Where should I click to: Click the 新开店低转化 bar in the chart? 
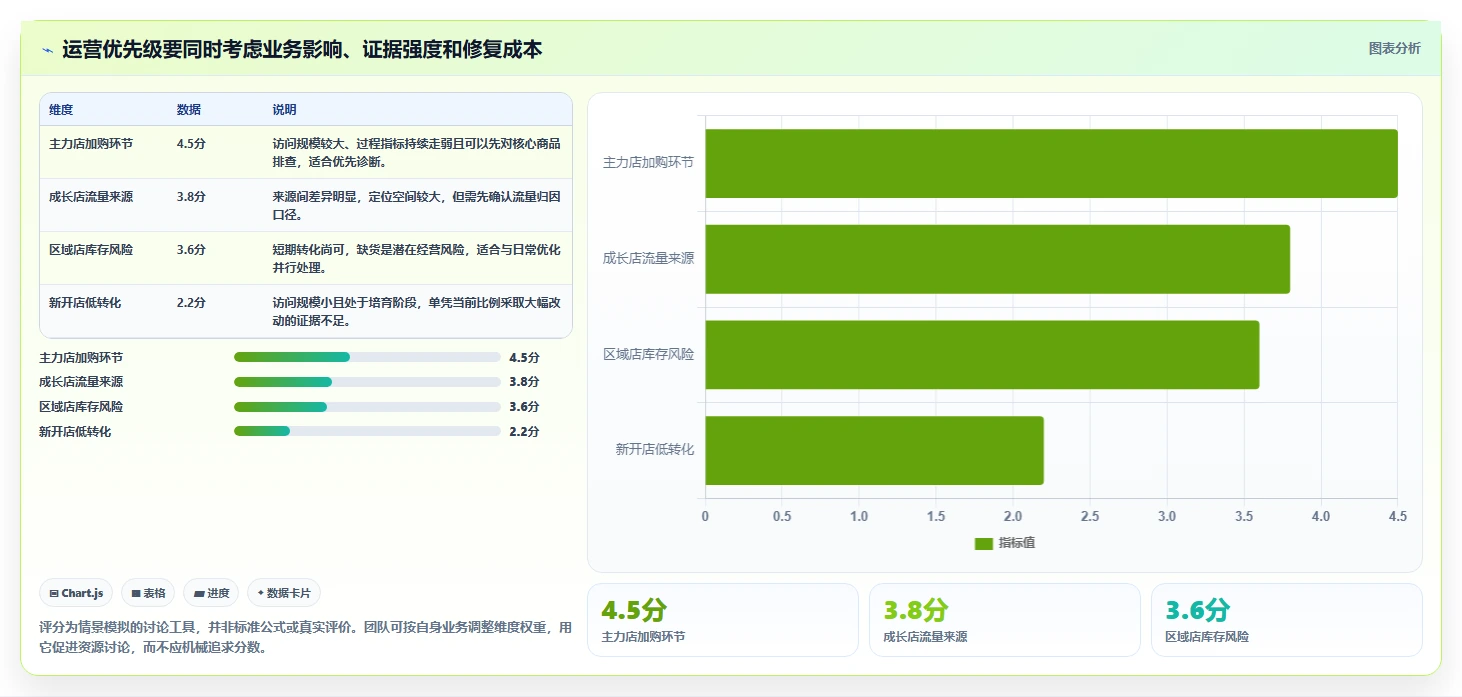875,451
